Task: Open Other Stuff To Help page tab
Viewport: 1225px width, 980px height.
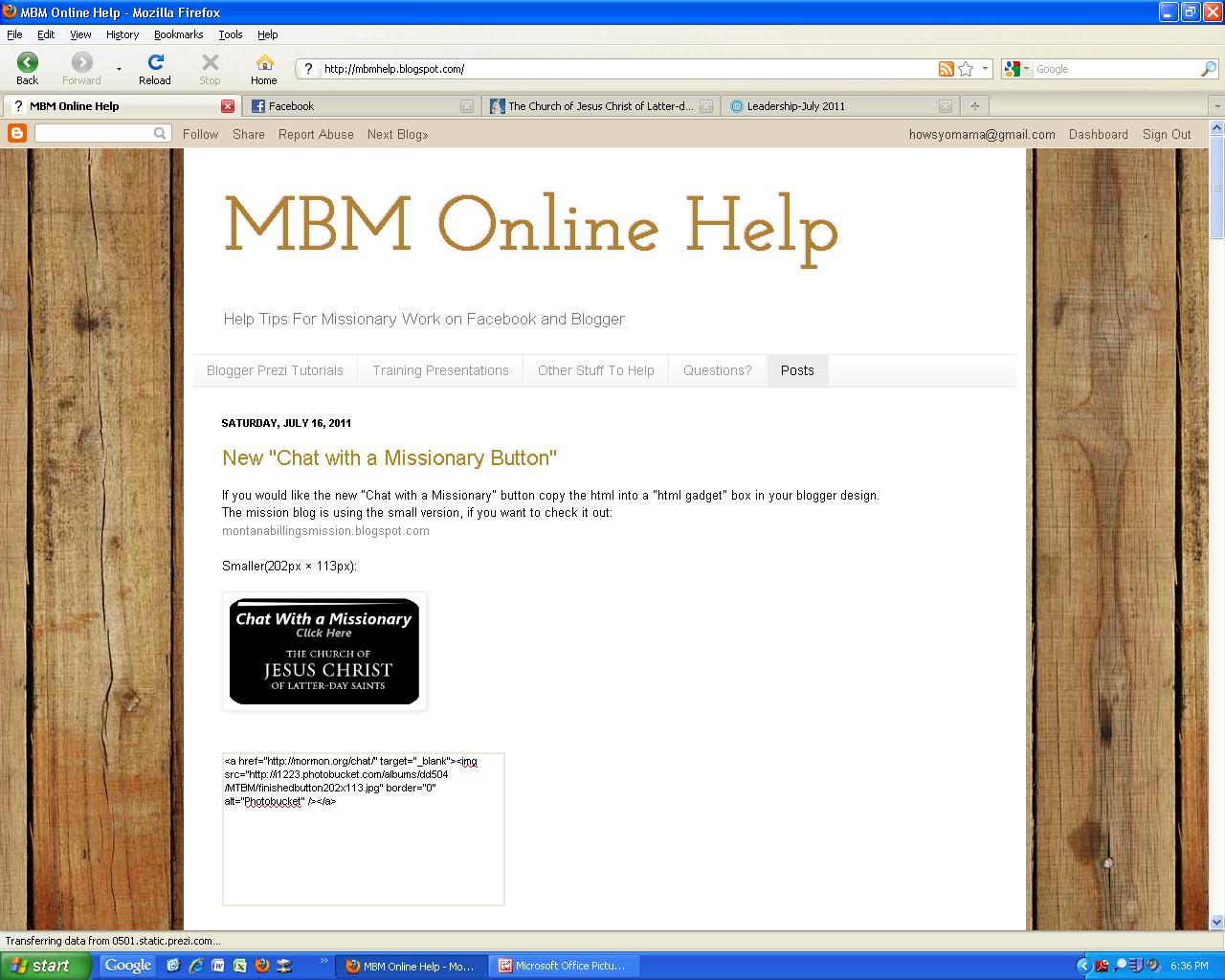Action: [x=596, y=370]
